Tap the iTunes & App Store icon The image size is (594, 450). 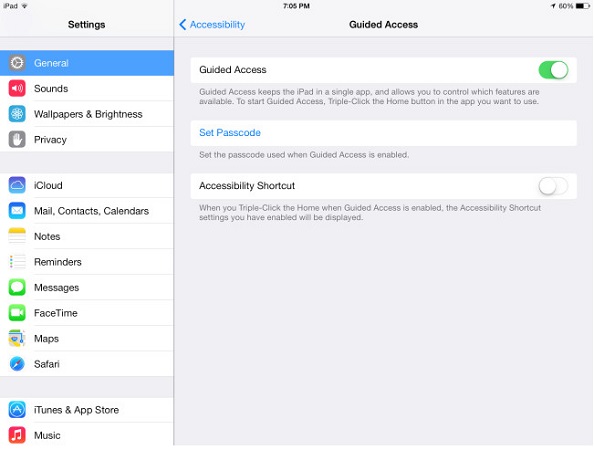[17, 410]
